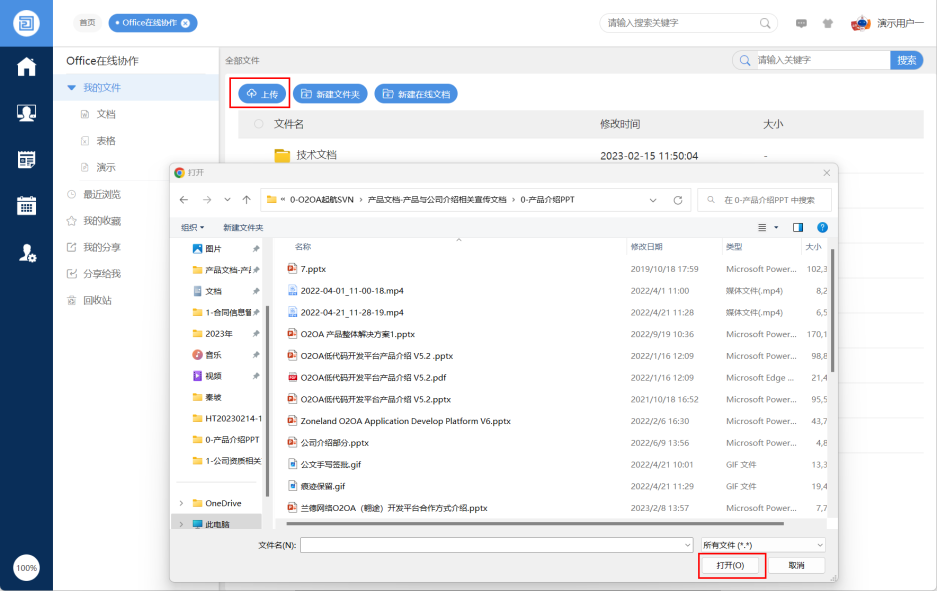Open the 组织 dropdown menu
This screenshot has width=937, height=591.
(192, 228)
